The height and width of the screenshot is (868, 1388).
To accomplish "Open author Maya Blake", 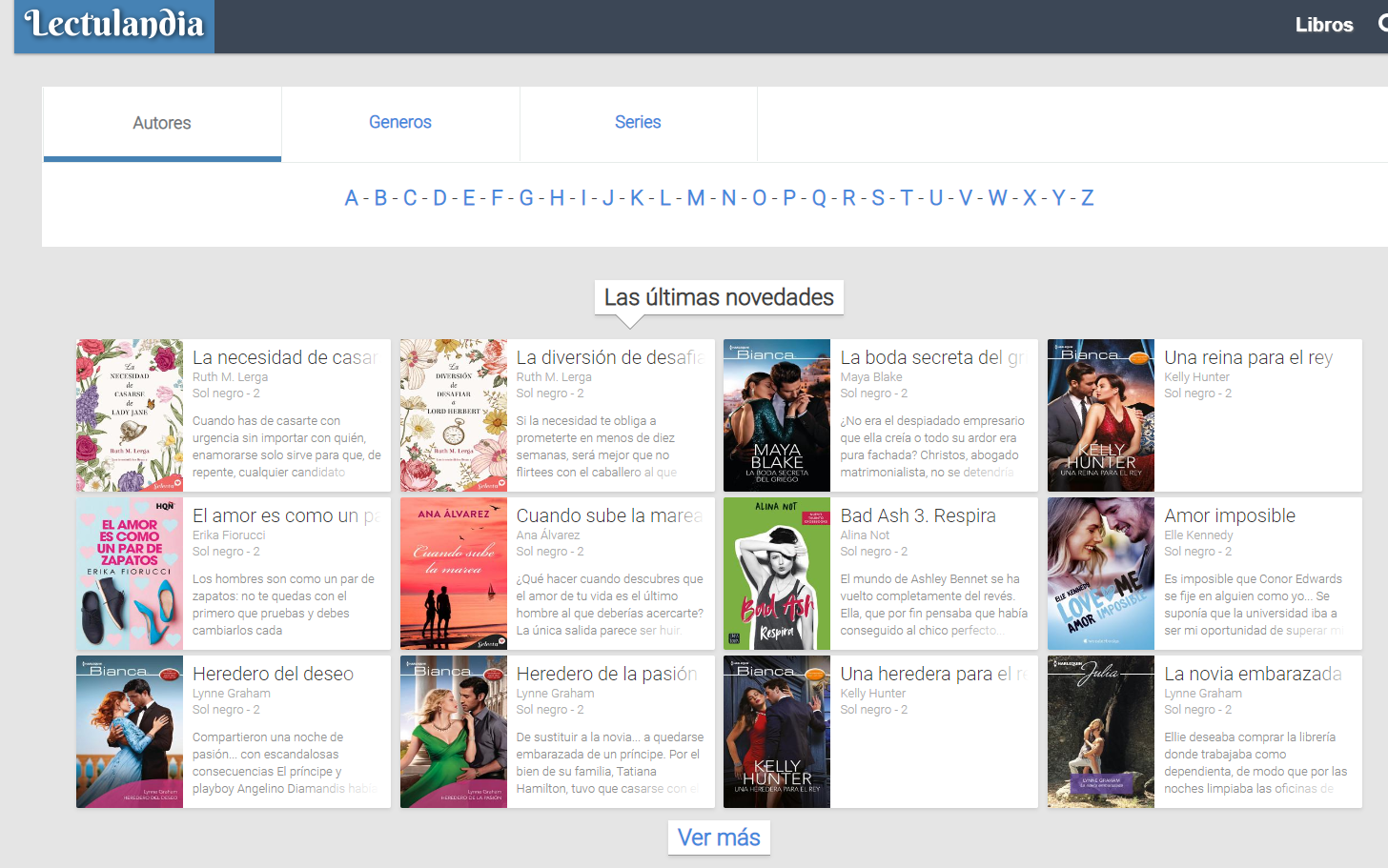I will tap(871, 377).
